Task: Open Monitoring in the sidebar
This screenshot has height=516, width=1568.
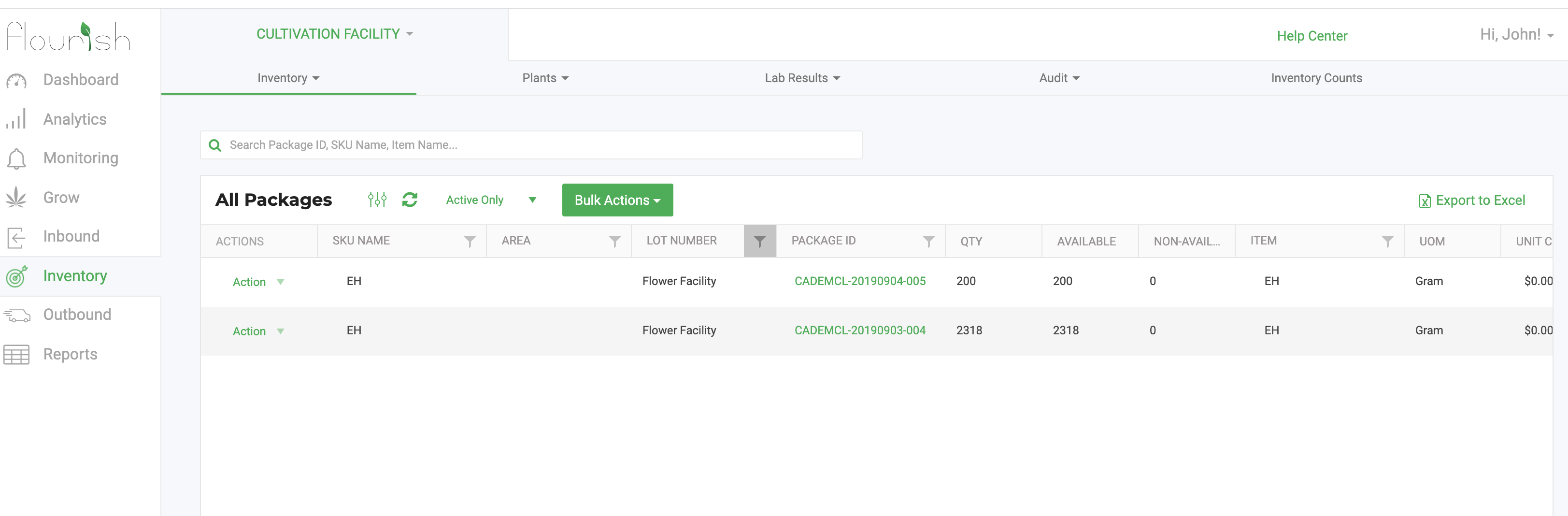Action: pyautogui.click(x=81, y=158)
